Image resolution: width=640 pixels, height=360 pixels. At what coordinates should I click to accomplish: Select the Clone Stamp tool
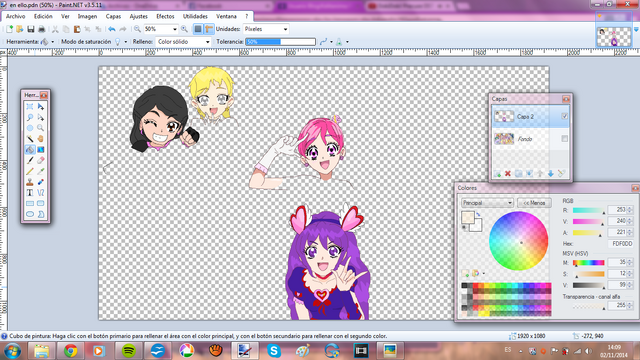(30, 182)
